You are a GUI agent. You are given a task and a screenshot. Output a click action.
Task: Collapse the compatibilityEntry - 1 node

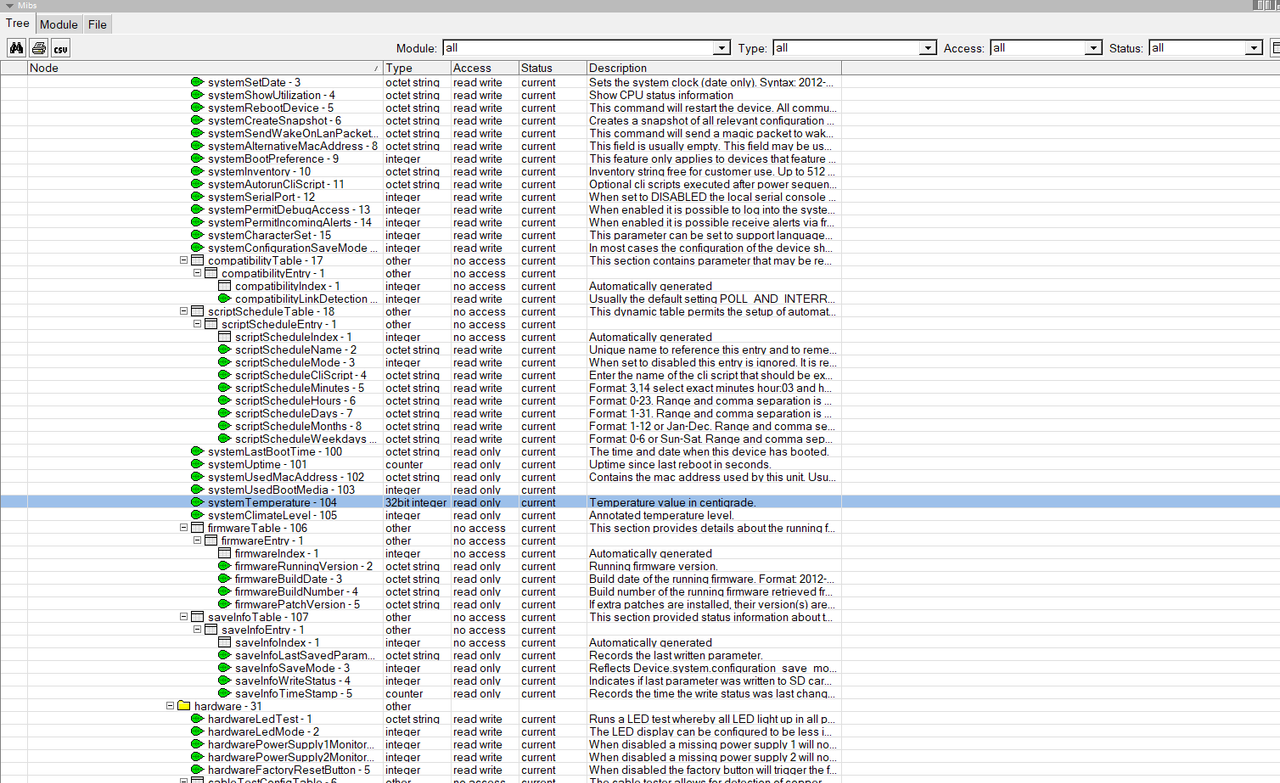pyautogui.click(x=198, y=274)
